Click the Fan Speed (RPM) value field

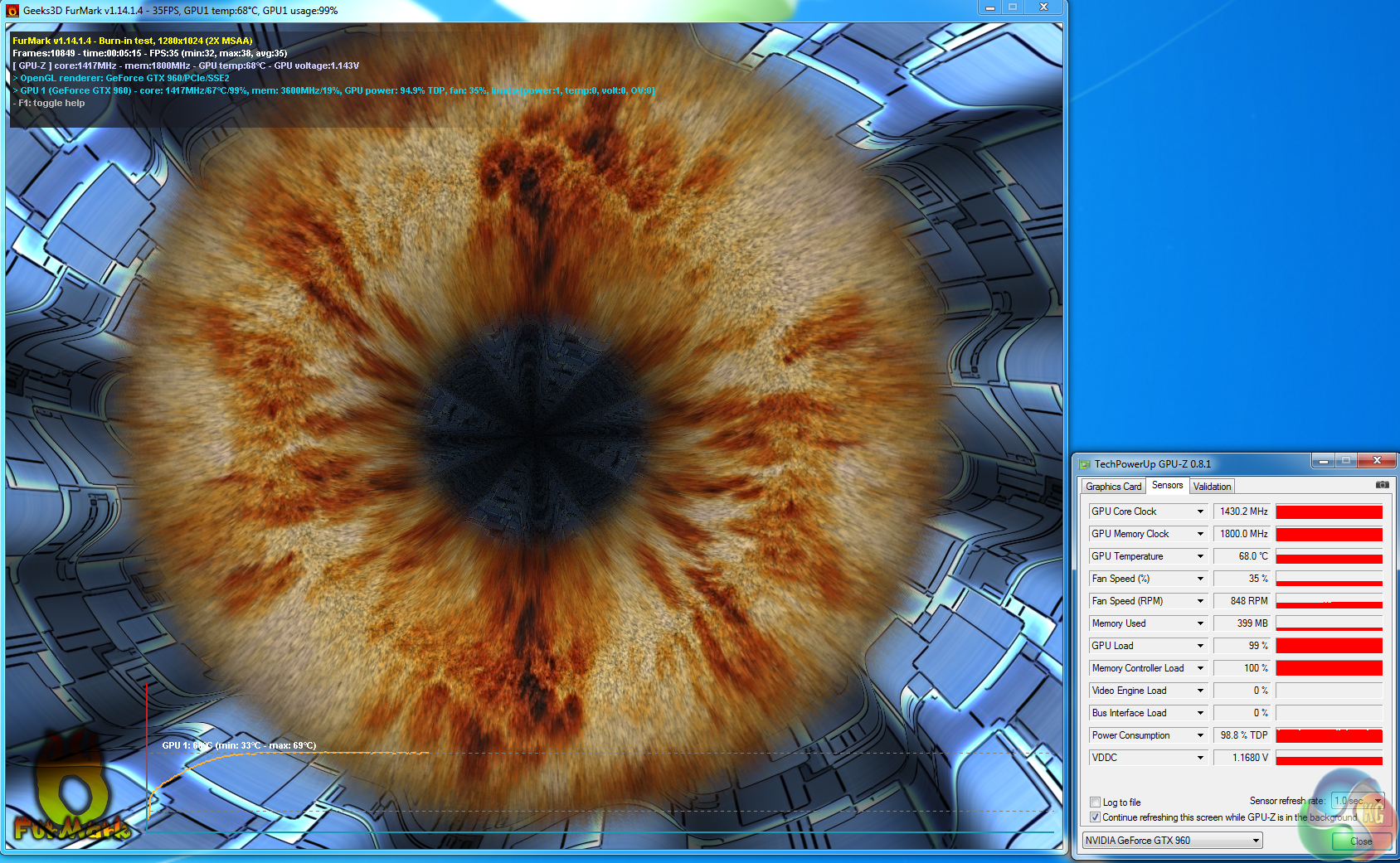[x=1242, y=601]
